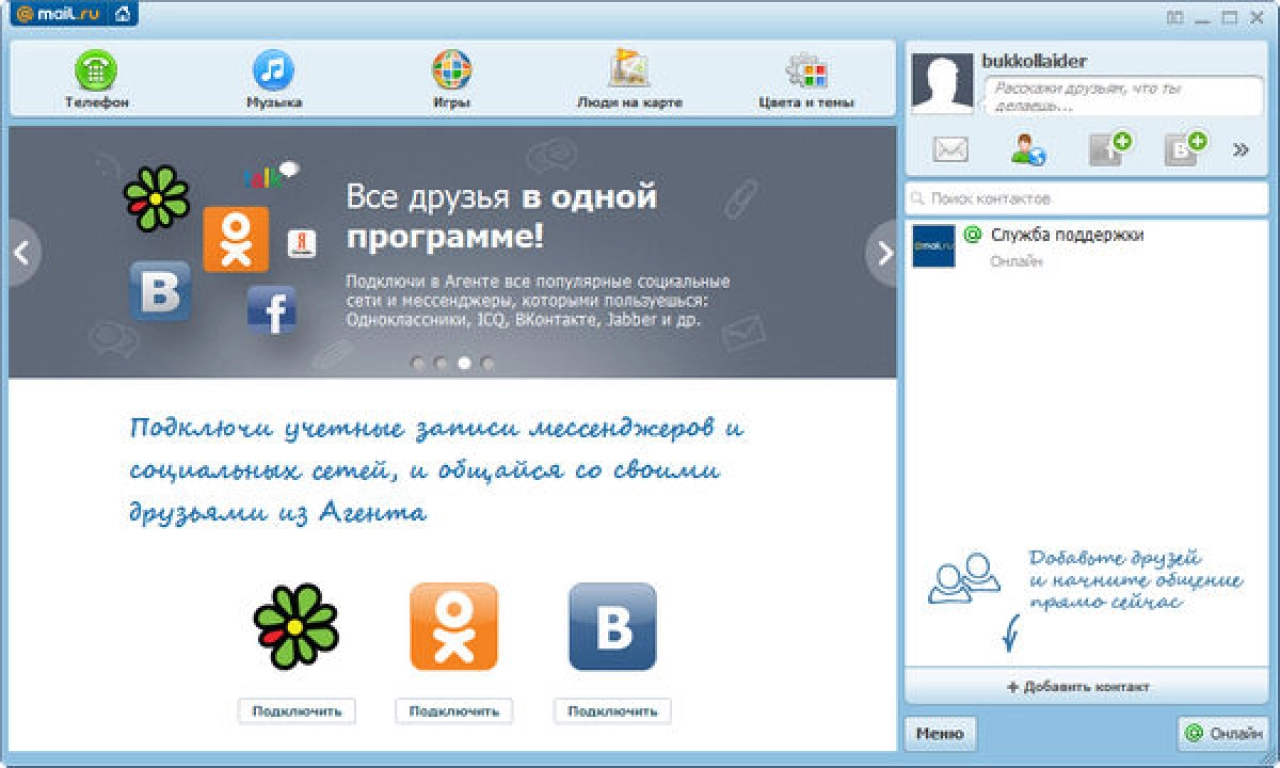Select the fourth banner pagination dot

click(x=487, y=363)
